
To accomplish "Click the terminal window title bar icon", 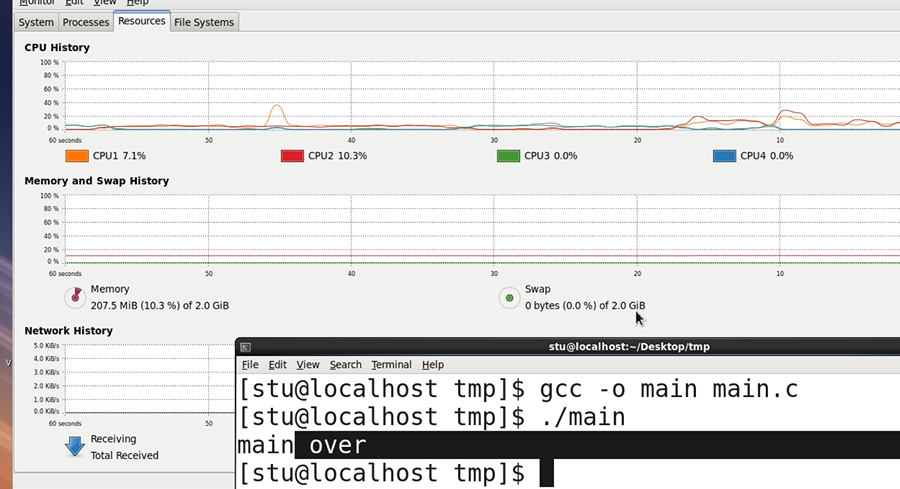I will point(246,347).
